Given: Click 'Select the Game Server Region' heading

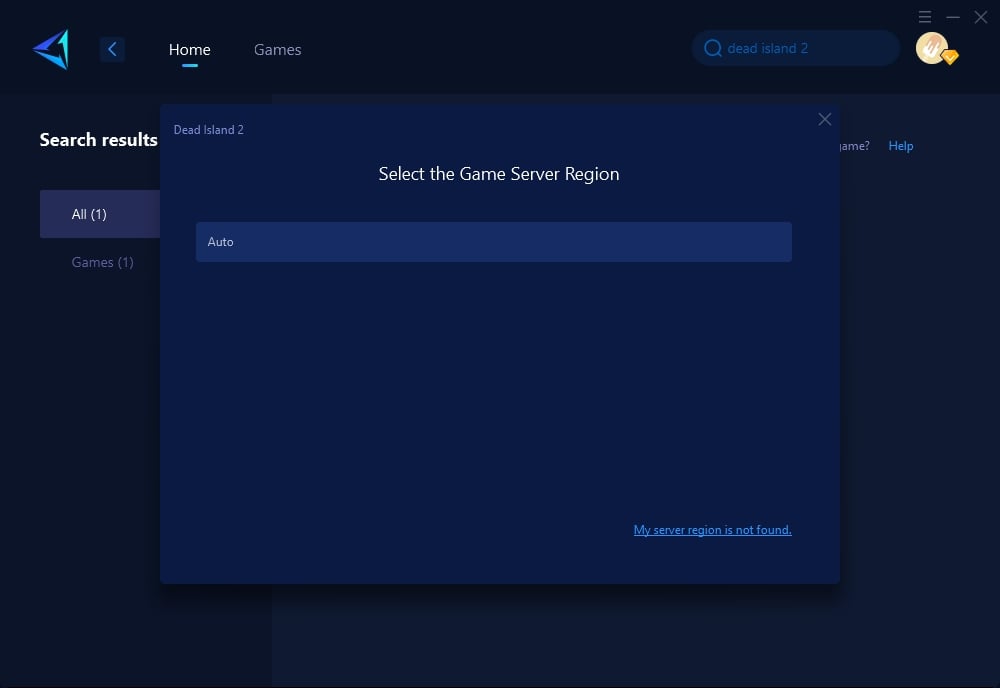Looking at the screenshot, I should pos(499,174).
